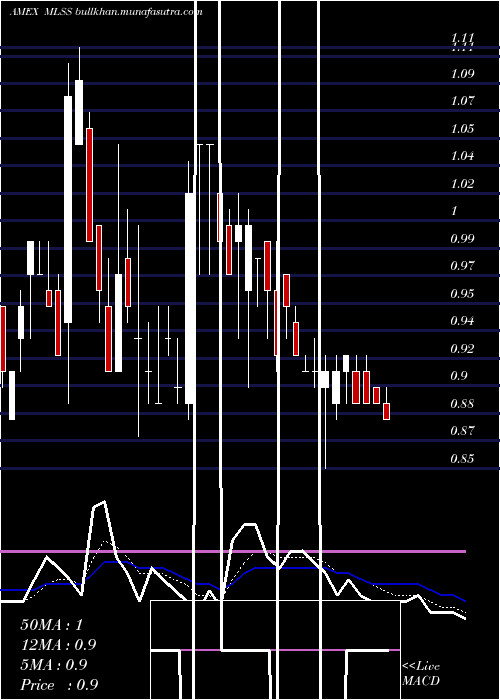Click the 0.95 price axis label
500x700 pixels.
(x=462, y=293)
